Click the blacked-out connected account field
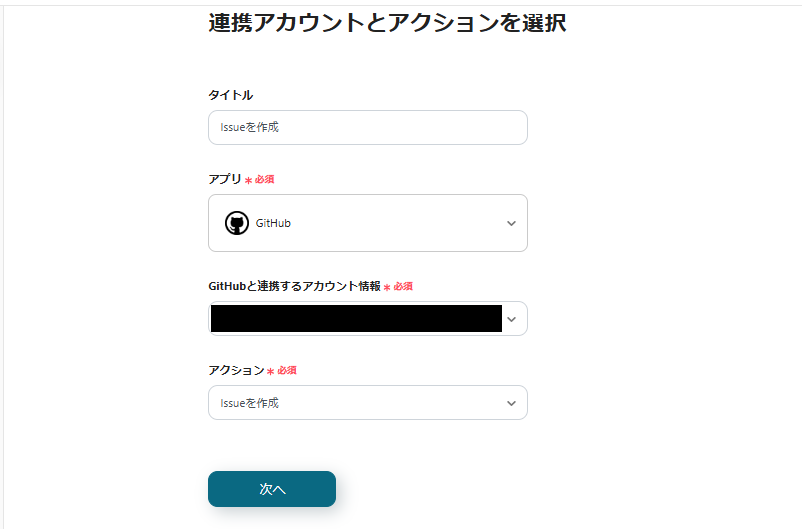The image size is (802, 529). (x=355, y=319)
